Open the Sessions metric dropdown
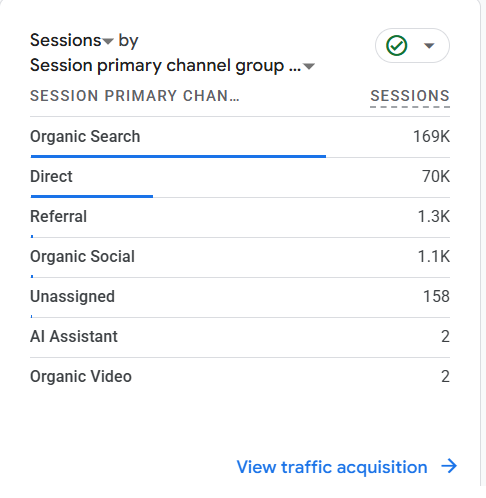 [72, 40]
